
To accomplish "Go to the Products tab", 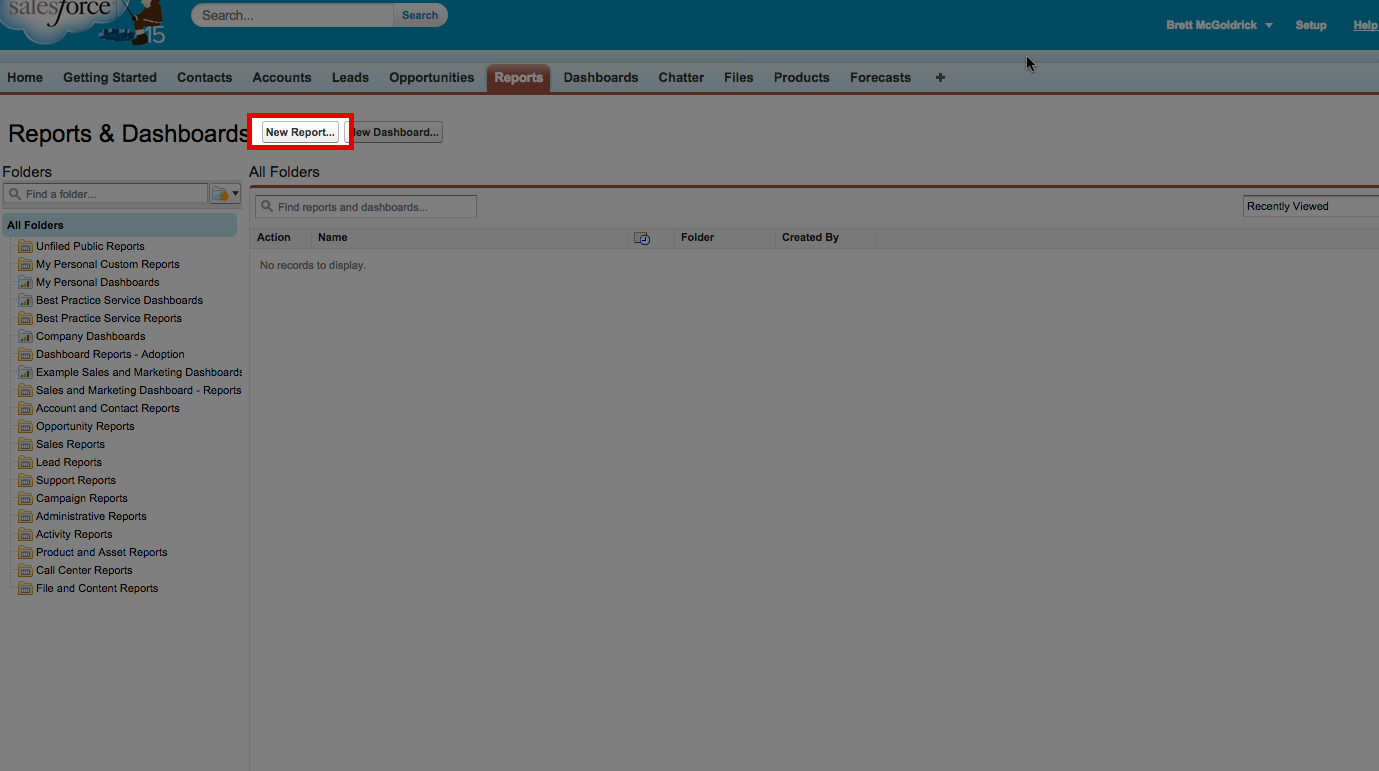I will coord(802,77).
